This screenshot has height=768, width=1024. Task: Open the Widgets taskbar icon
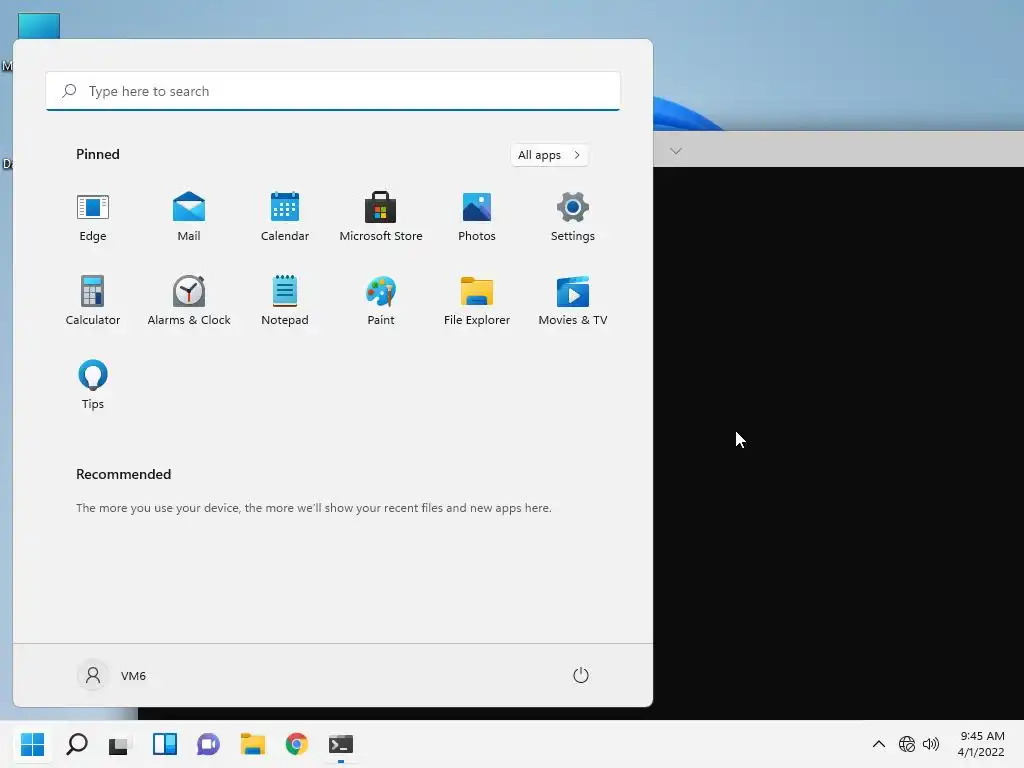[165, 744]
